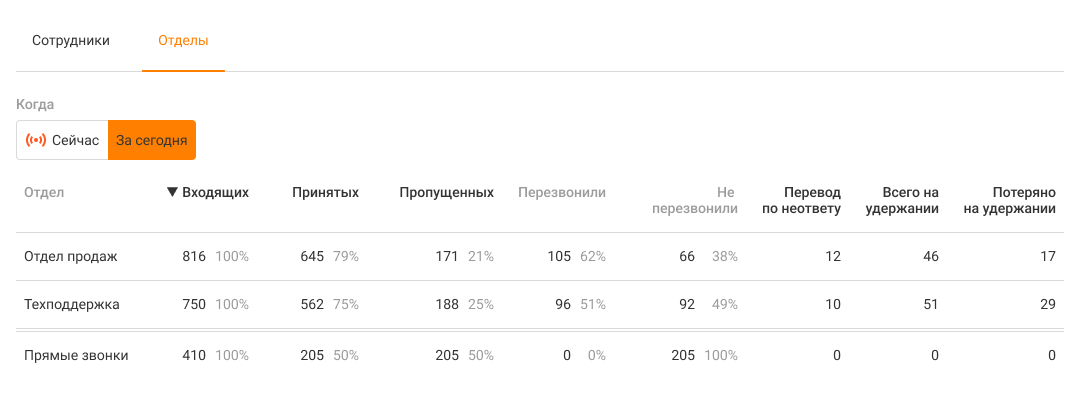
Task: Click the sort arrow next to Входящих
Action: (x=172, y=192)
